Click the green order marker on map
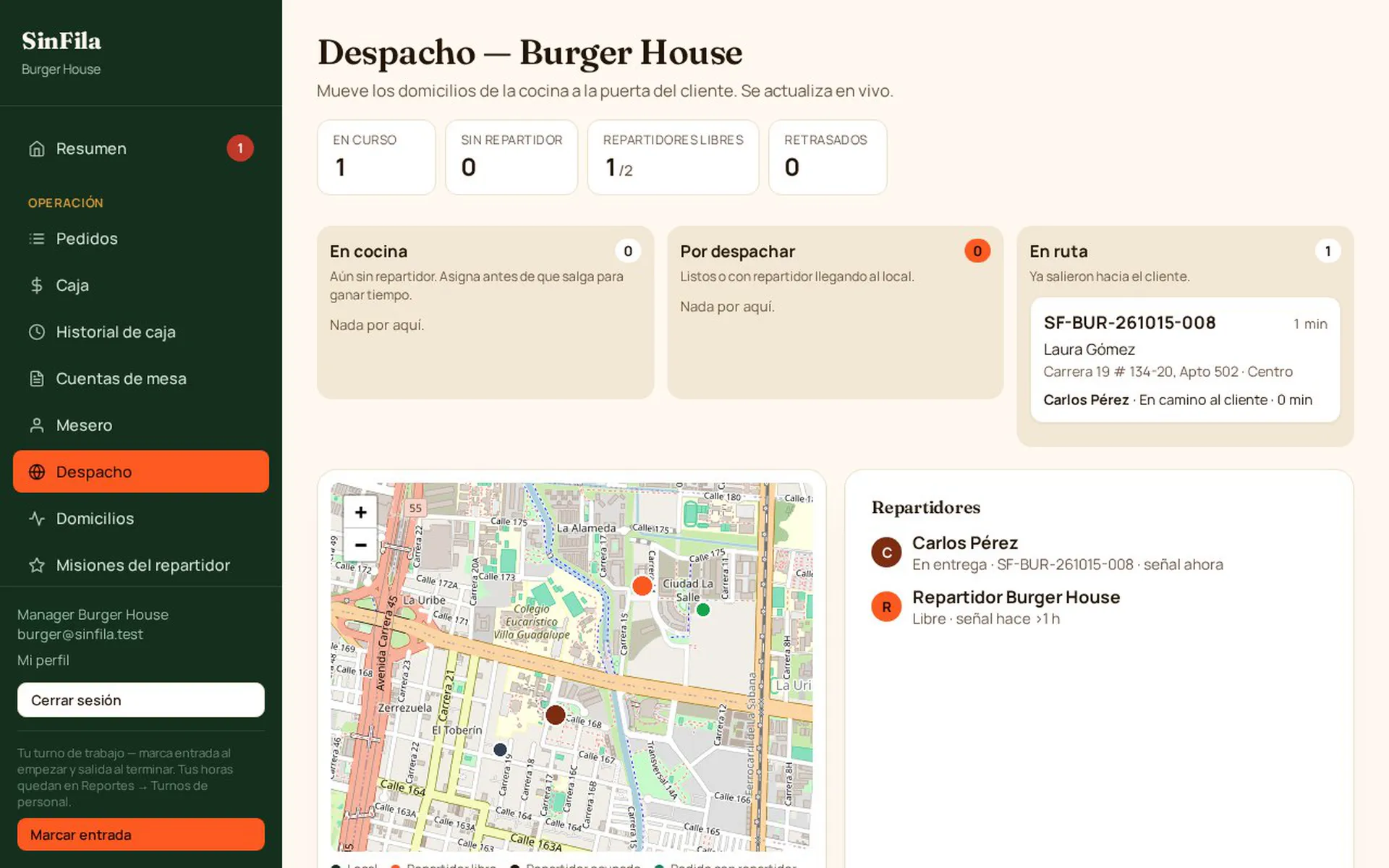 (703, 610)
